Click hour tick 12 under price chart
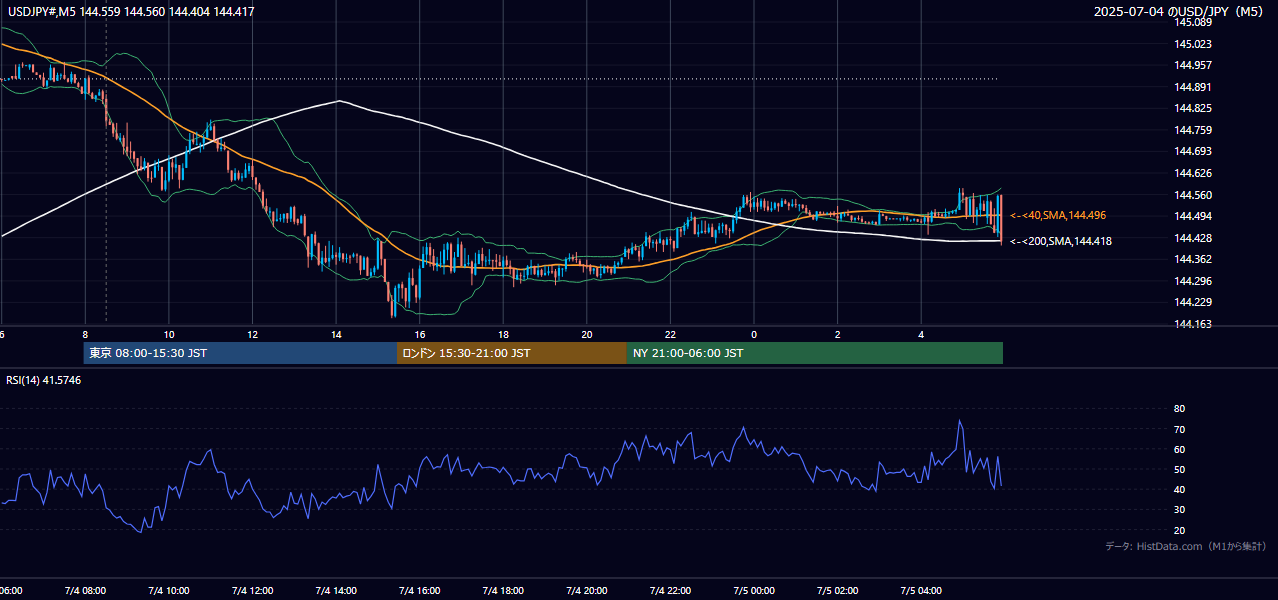Image resolution: width=1278 pixels, height=600 pixels. pyautogui.click(x=253, y=334)
